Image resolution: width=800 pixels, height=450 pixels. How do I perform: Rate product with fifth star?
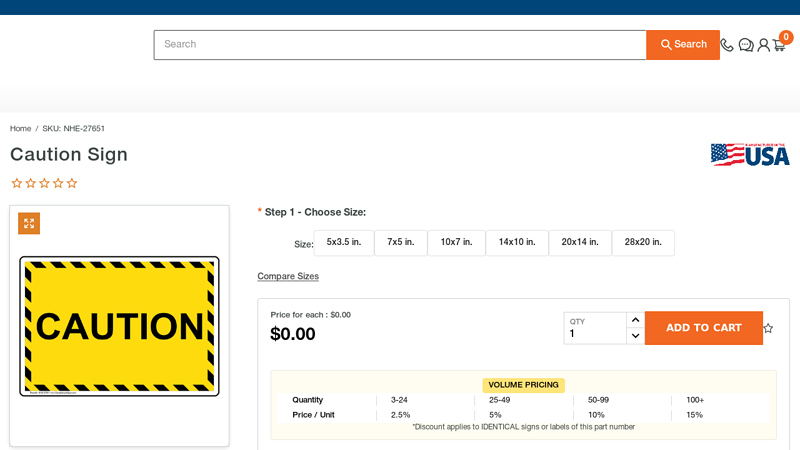click(72, 183)
